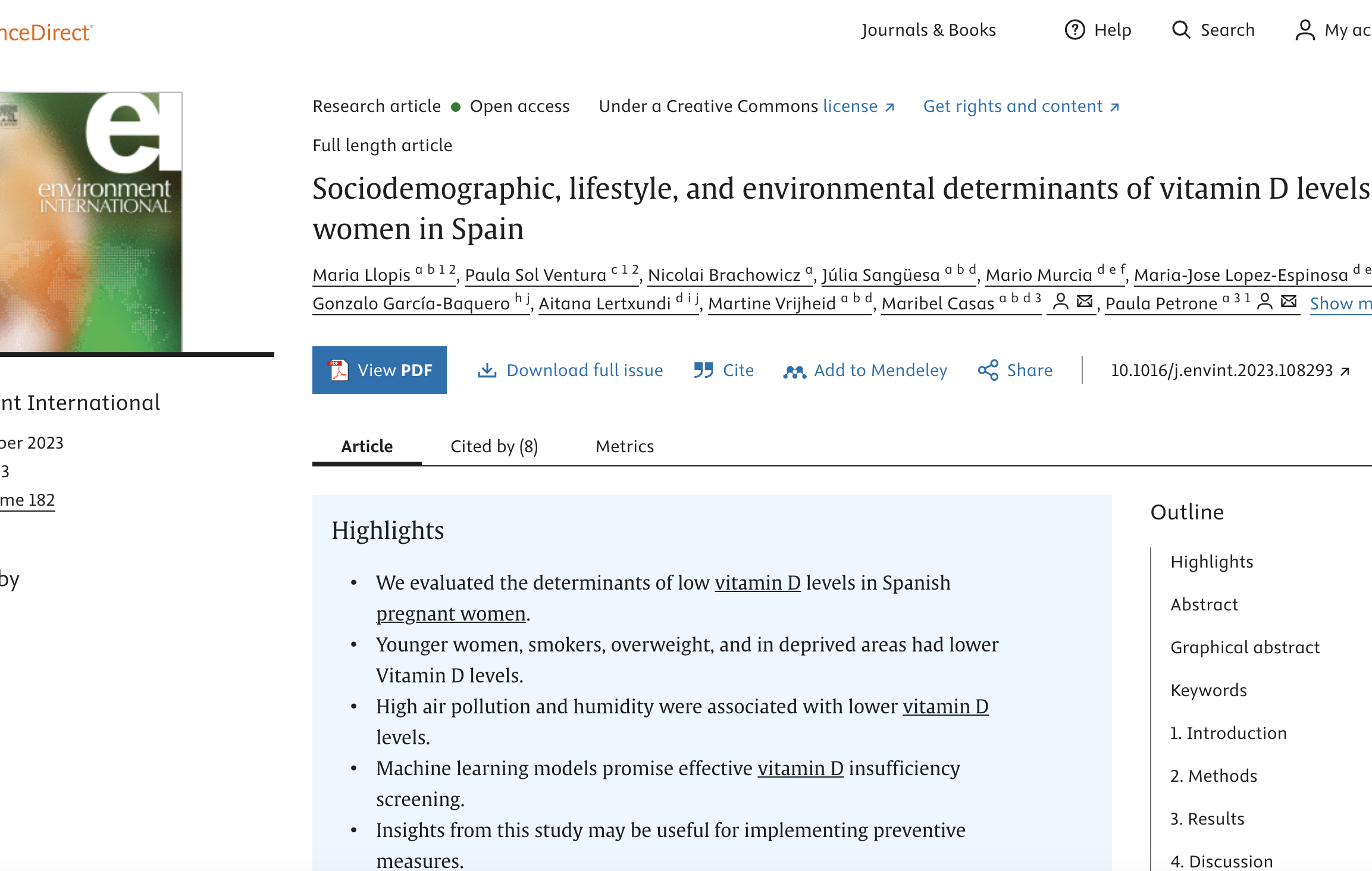Screen dimensions: 1372x871
Task: Jump to 1. Introduction in Outline
Action: tap(1229, 733)
